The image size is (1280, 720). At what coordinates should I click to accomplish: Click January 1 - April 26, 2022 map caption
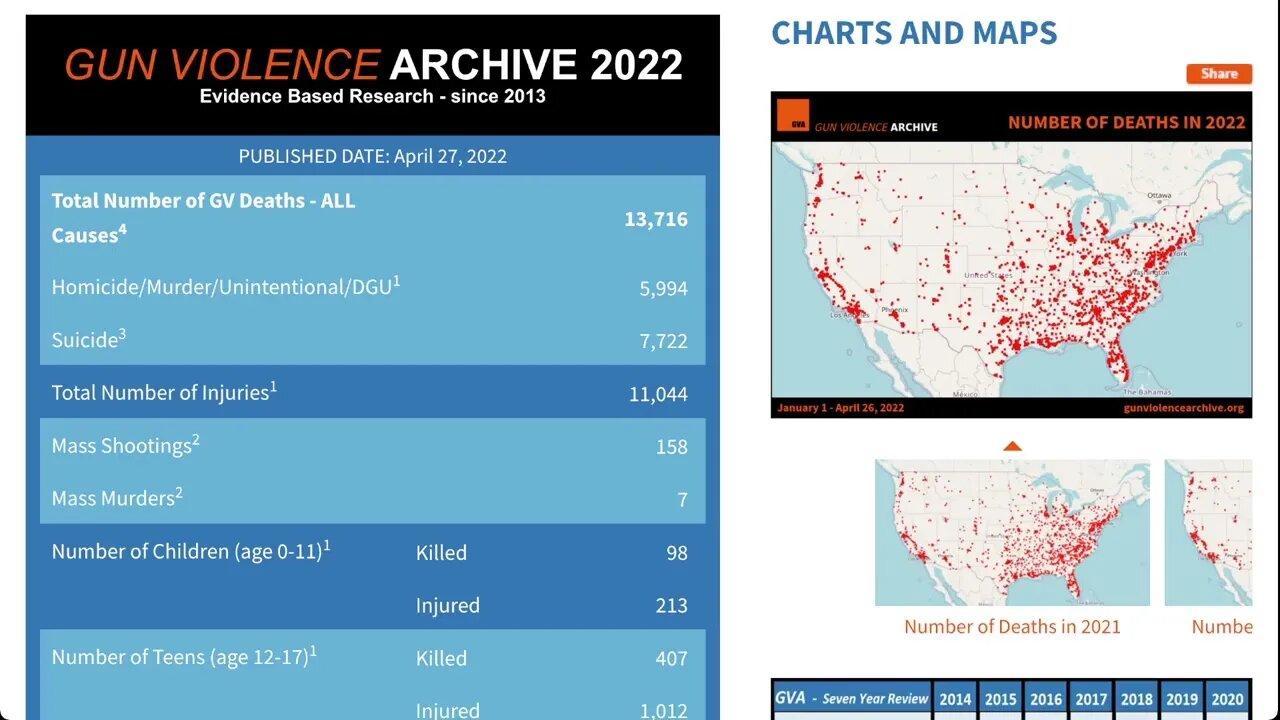coord(840,408)
